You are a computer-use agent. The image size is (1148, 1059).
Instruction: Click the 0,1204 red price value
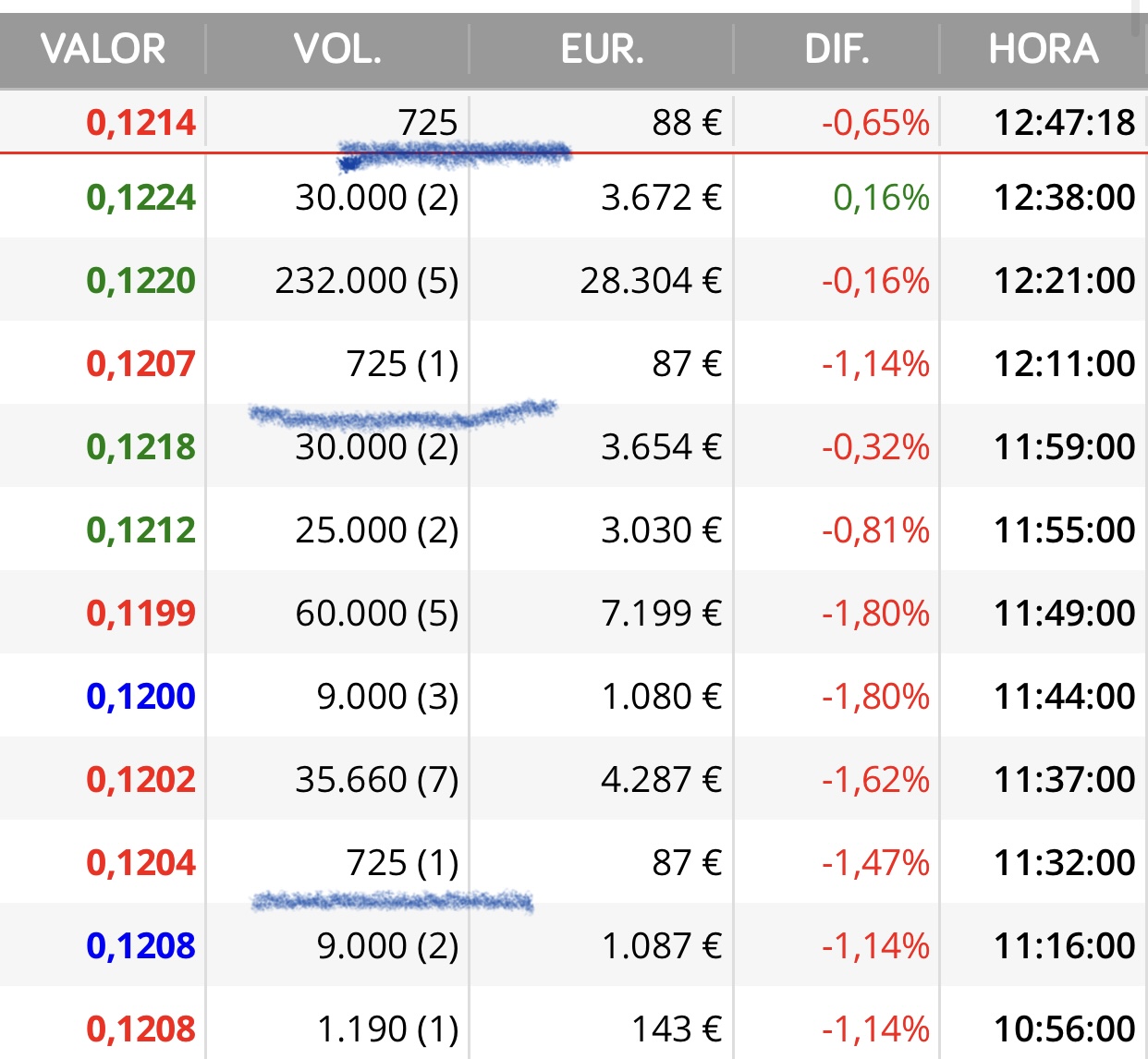[x=141, y=863]
